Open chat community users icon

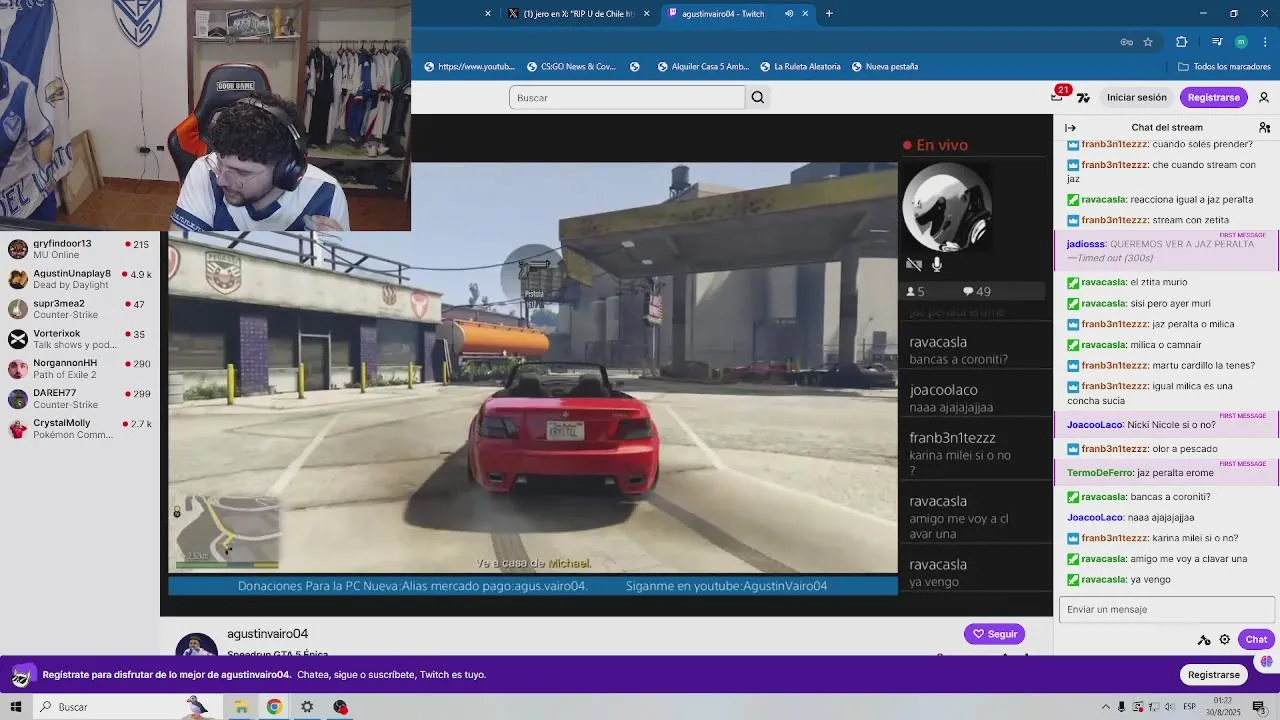coord(1264,127)
